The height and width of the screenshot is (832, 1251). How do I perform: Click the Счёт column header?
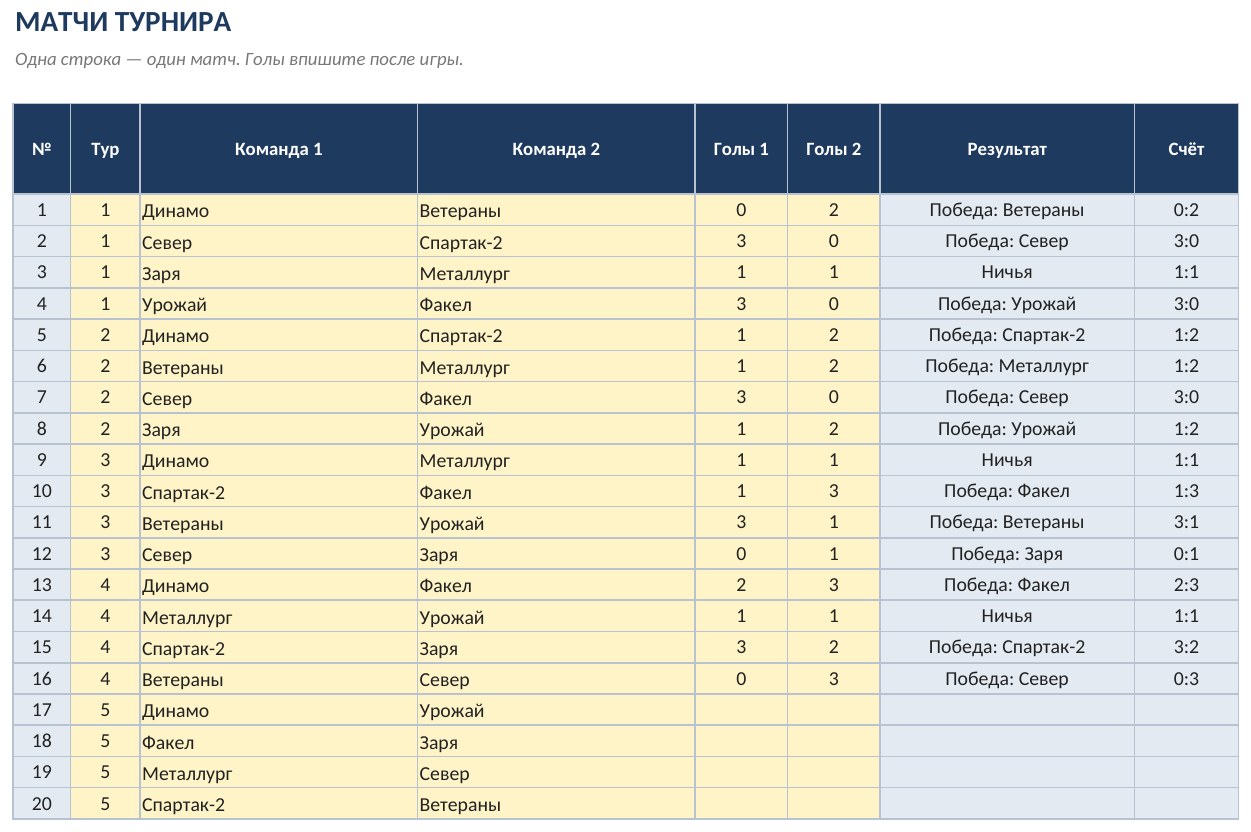[x=1186, y=149]
